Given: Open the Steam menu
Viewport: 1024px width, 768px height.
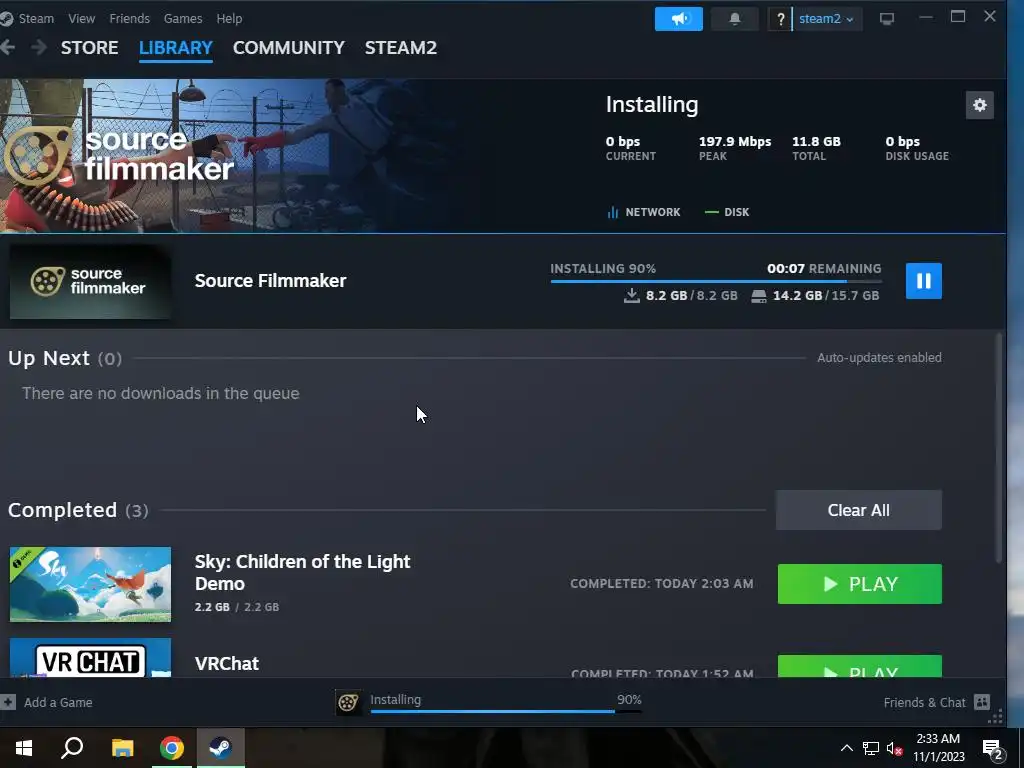Looking at the screenshot, I should (36, 19).
